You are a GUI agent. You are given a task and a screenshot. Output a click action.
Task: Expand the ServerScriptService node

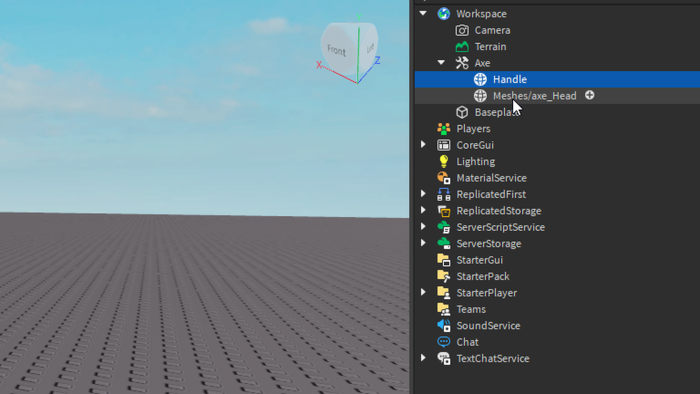pyautogui.click(x=423, y=227)
